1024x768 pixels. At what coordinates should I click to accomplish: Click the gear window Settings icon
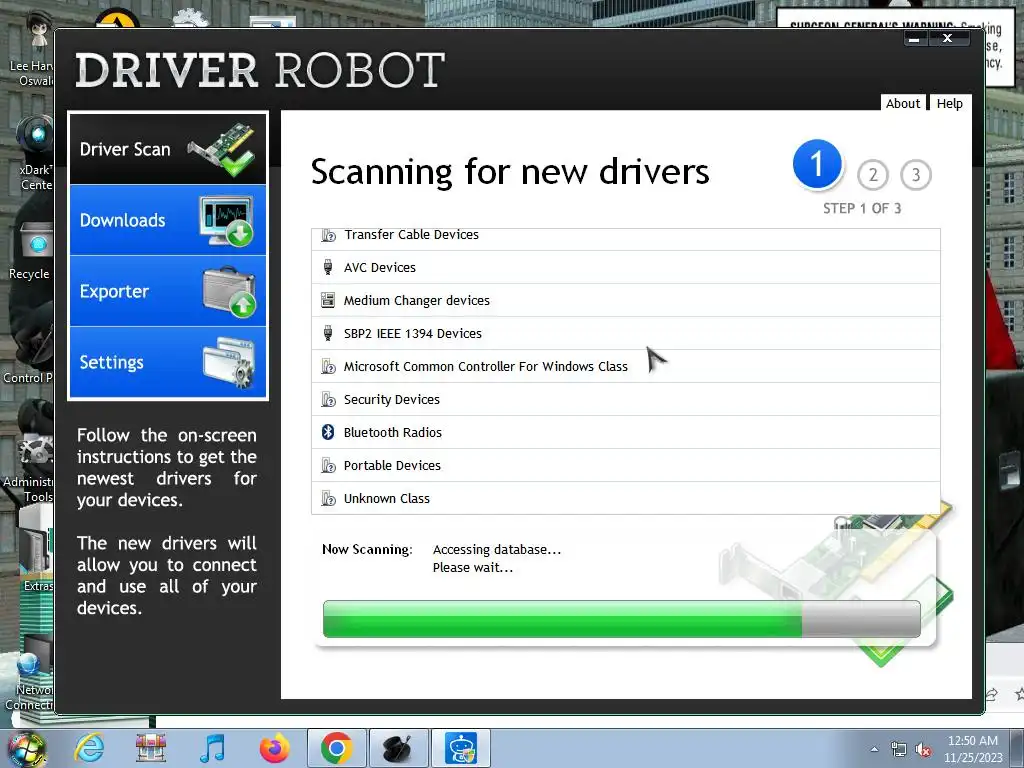point(229,362)
